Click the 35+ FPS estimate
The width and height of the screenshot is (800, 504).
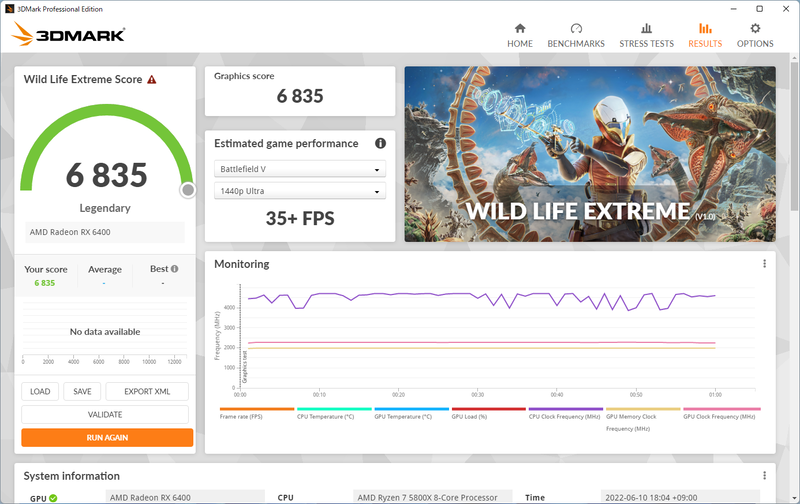tap(300, 218)
